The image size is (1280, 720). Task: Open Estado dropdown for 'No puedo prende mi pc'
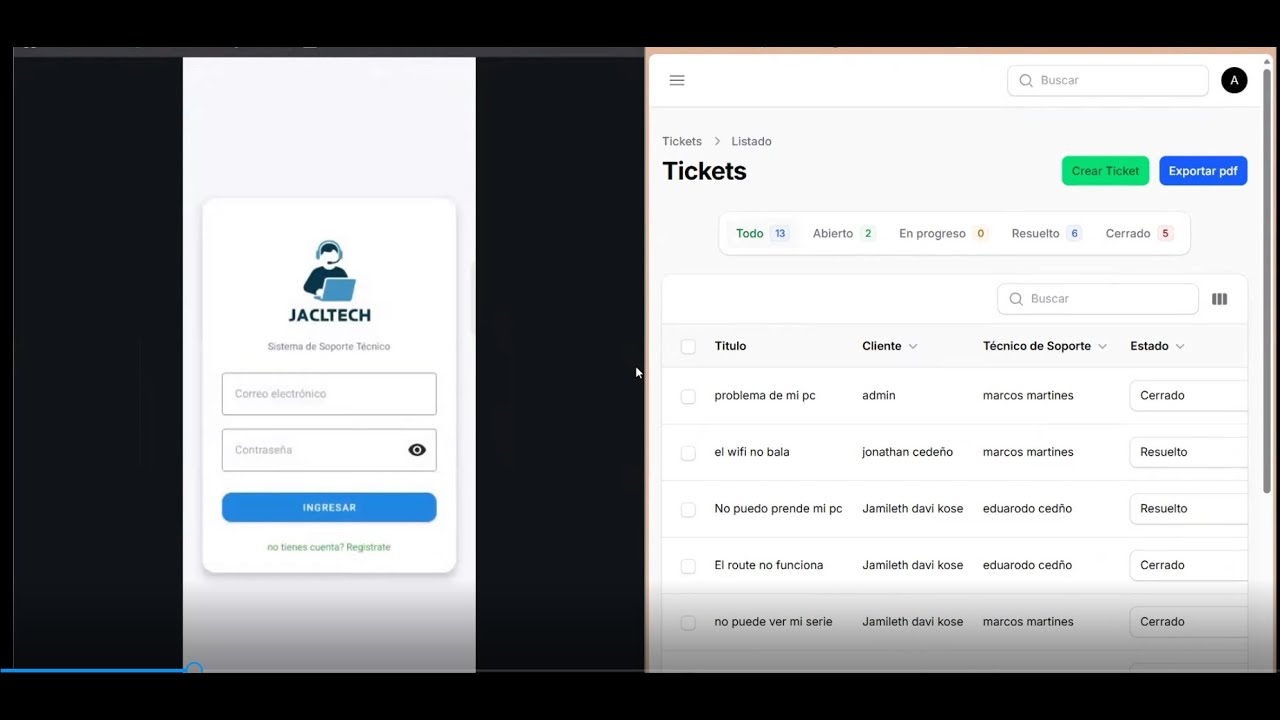tap(1188, 508)
